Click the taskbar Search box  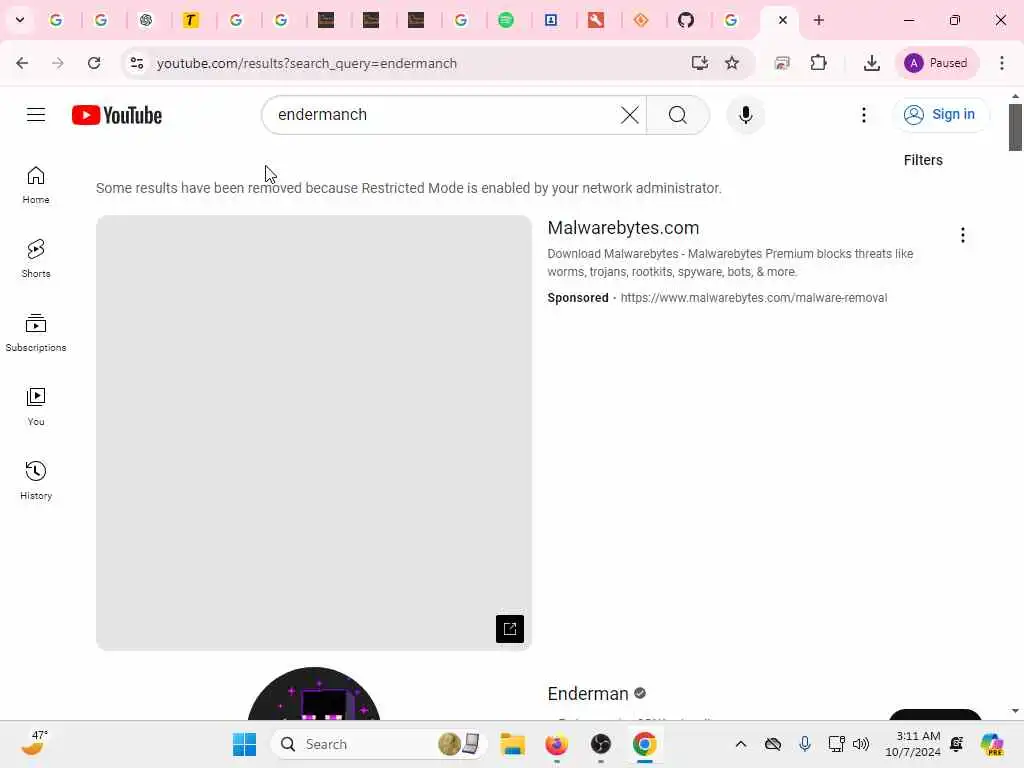[379, 744]
